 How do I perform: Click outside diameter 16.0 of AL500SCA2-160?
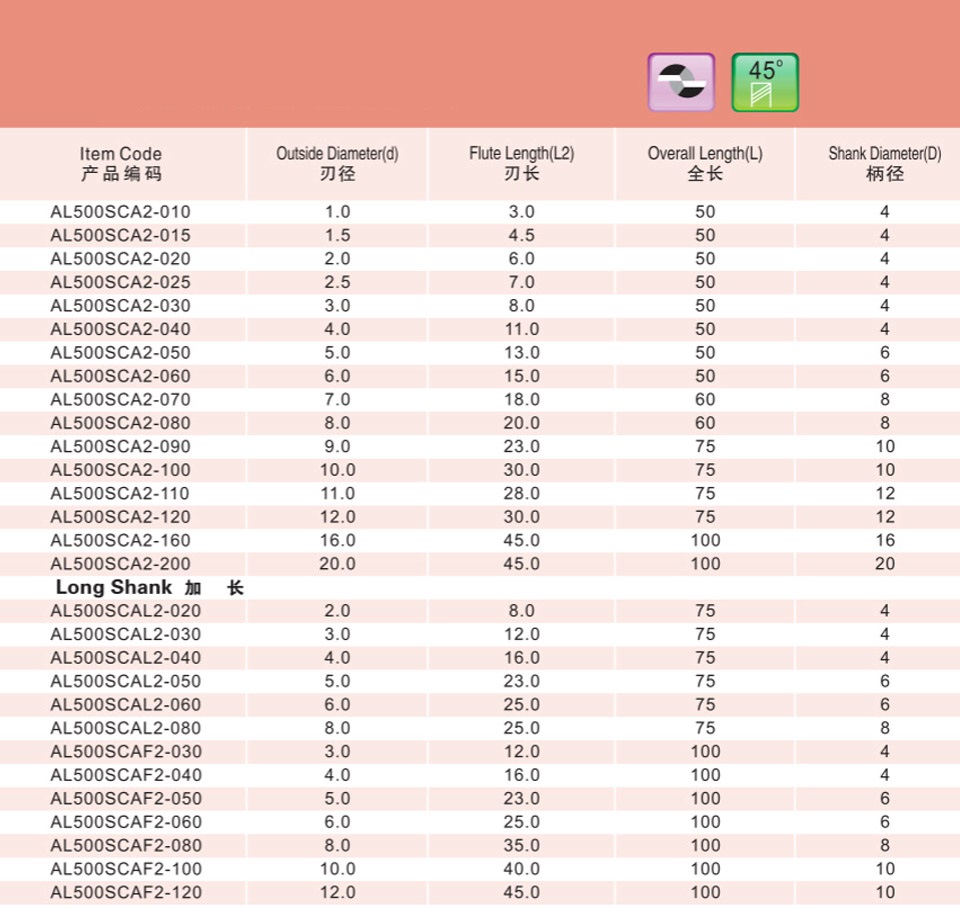337,541
